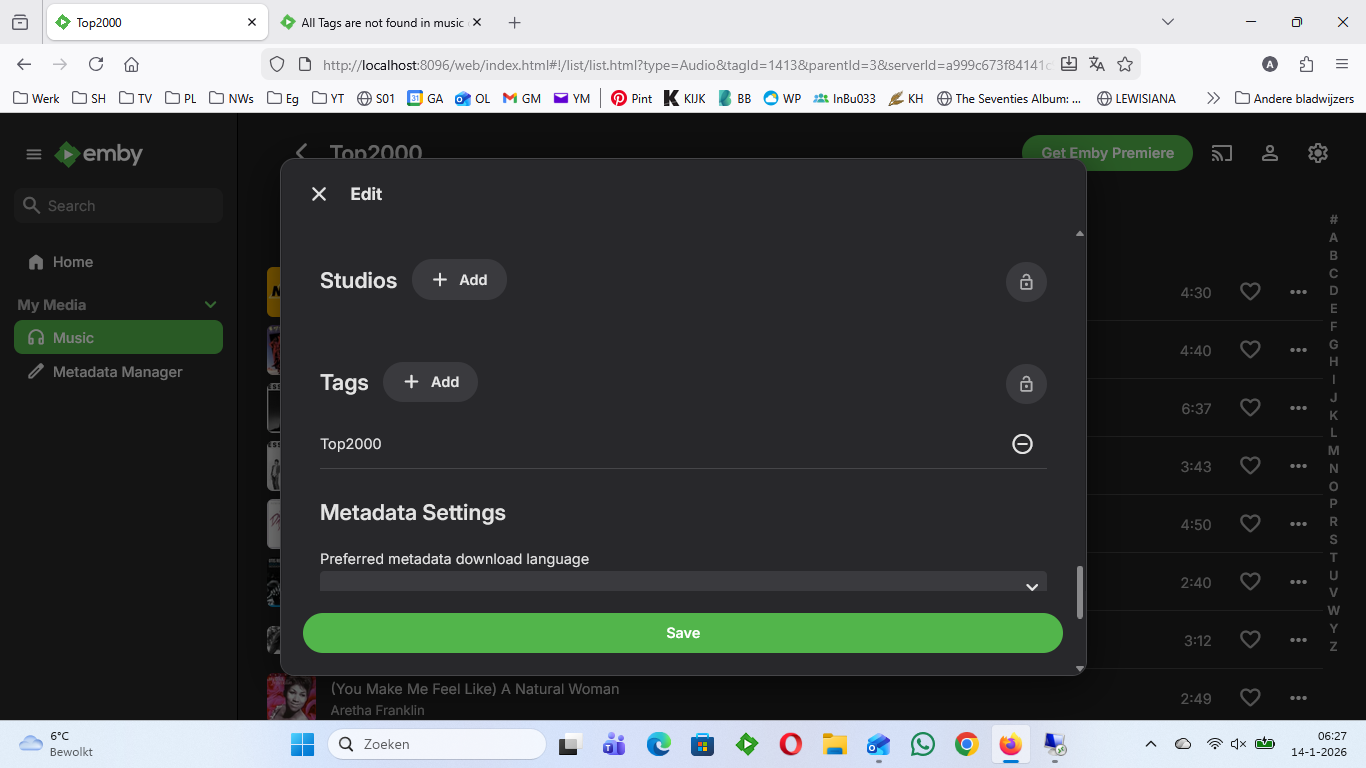Open the Cast to device icon

pos(1221,153)
